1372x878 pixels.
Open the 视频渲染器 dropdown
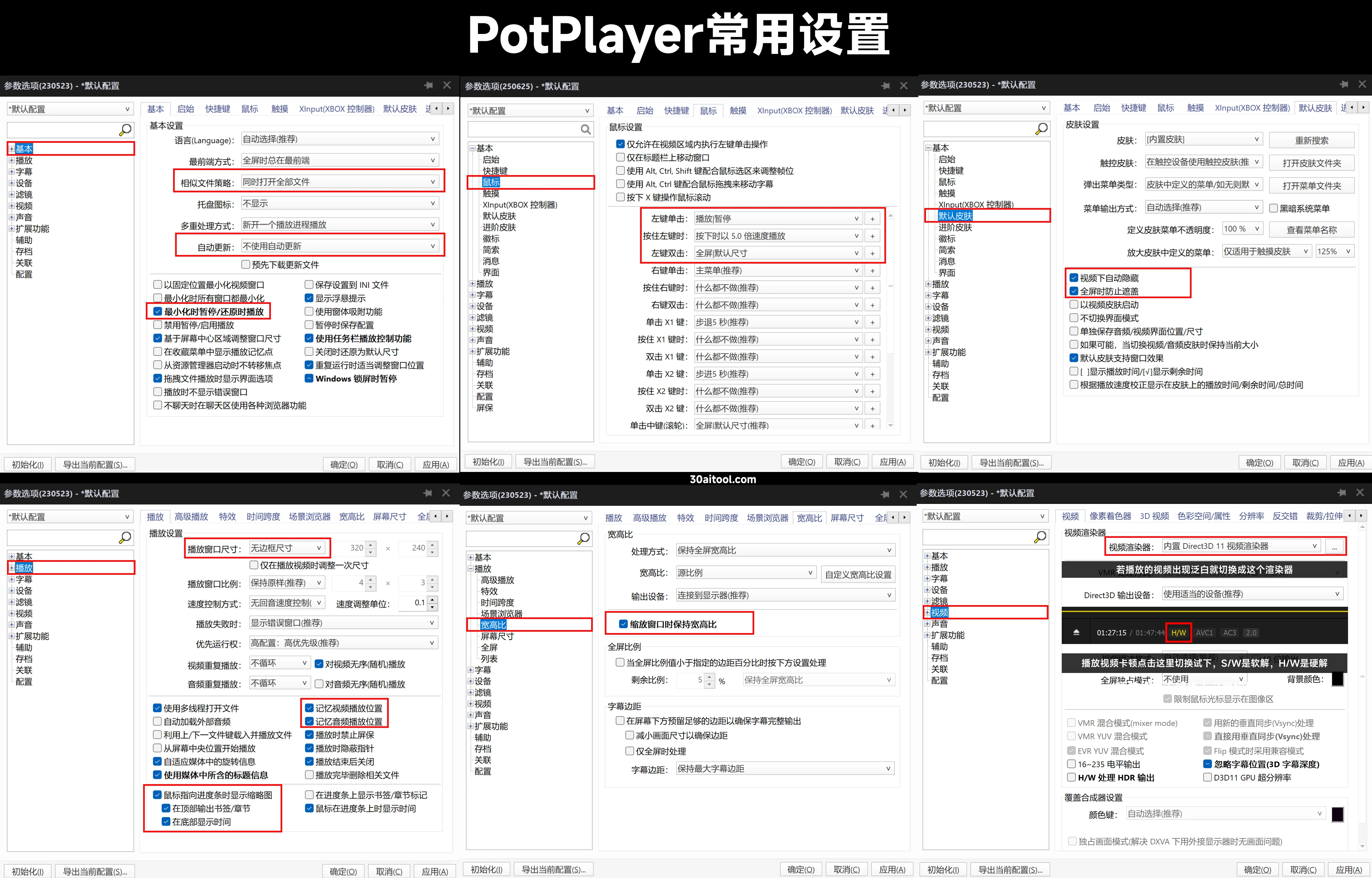(1241, 546)
